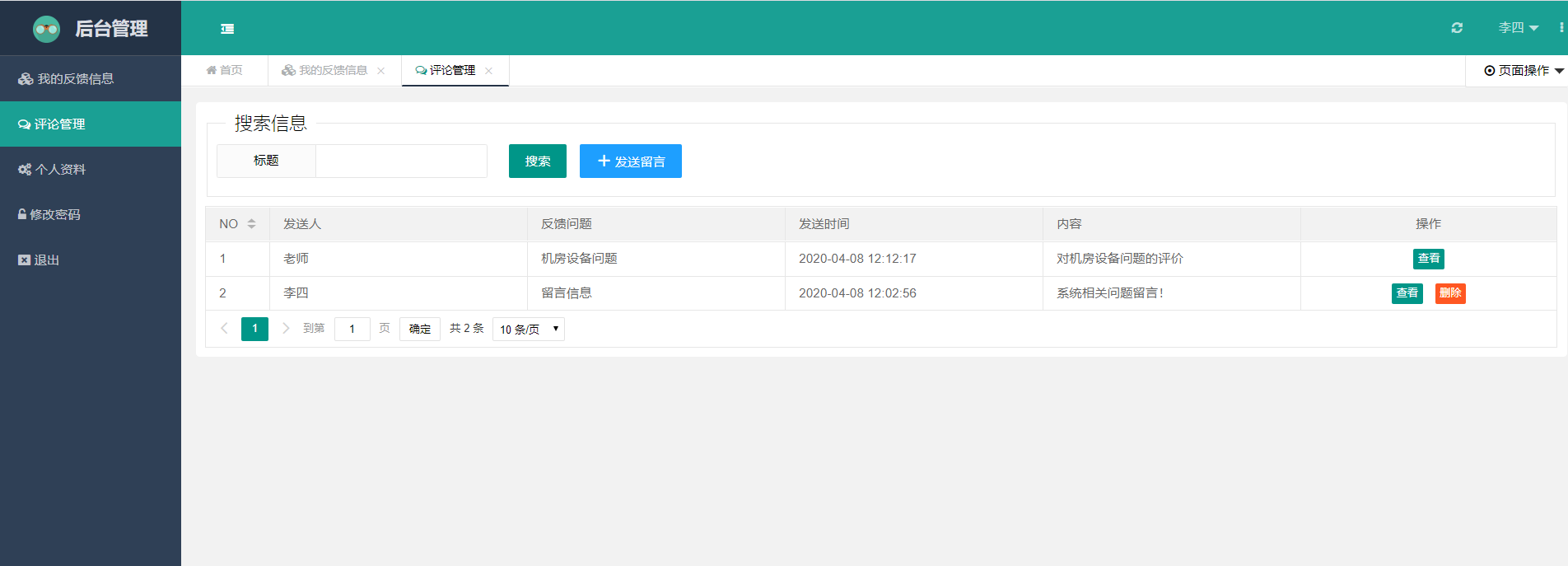This screenshot has width=1568, height=566.
Task: Close the 我的反馈信息 tab
Action: click(380, 71)
